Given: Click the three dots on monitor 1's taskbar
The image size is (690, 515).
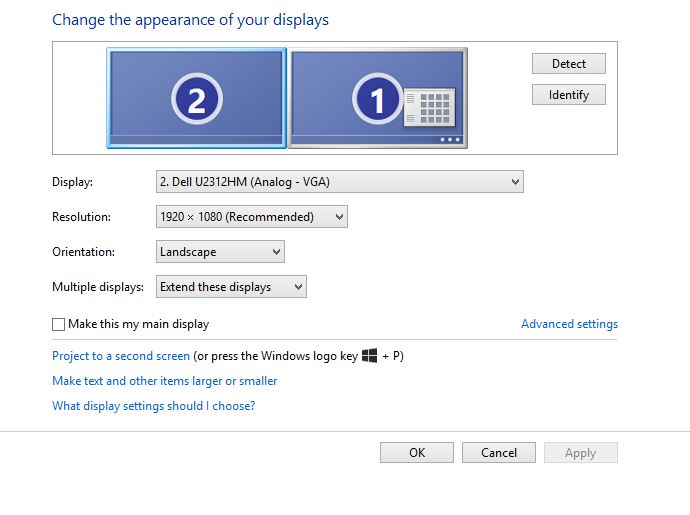Looking at the screenshot, I should (x=449, y=140).
